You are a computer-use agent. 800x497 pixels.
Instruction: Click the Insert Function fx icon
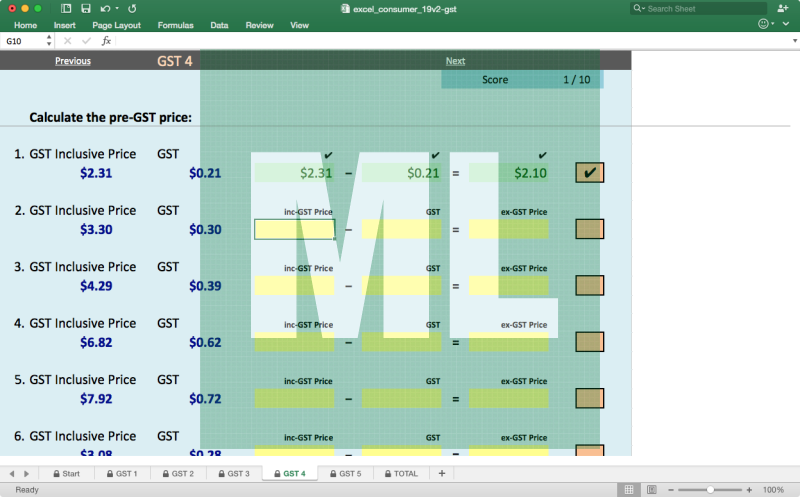click(106, 41)
